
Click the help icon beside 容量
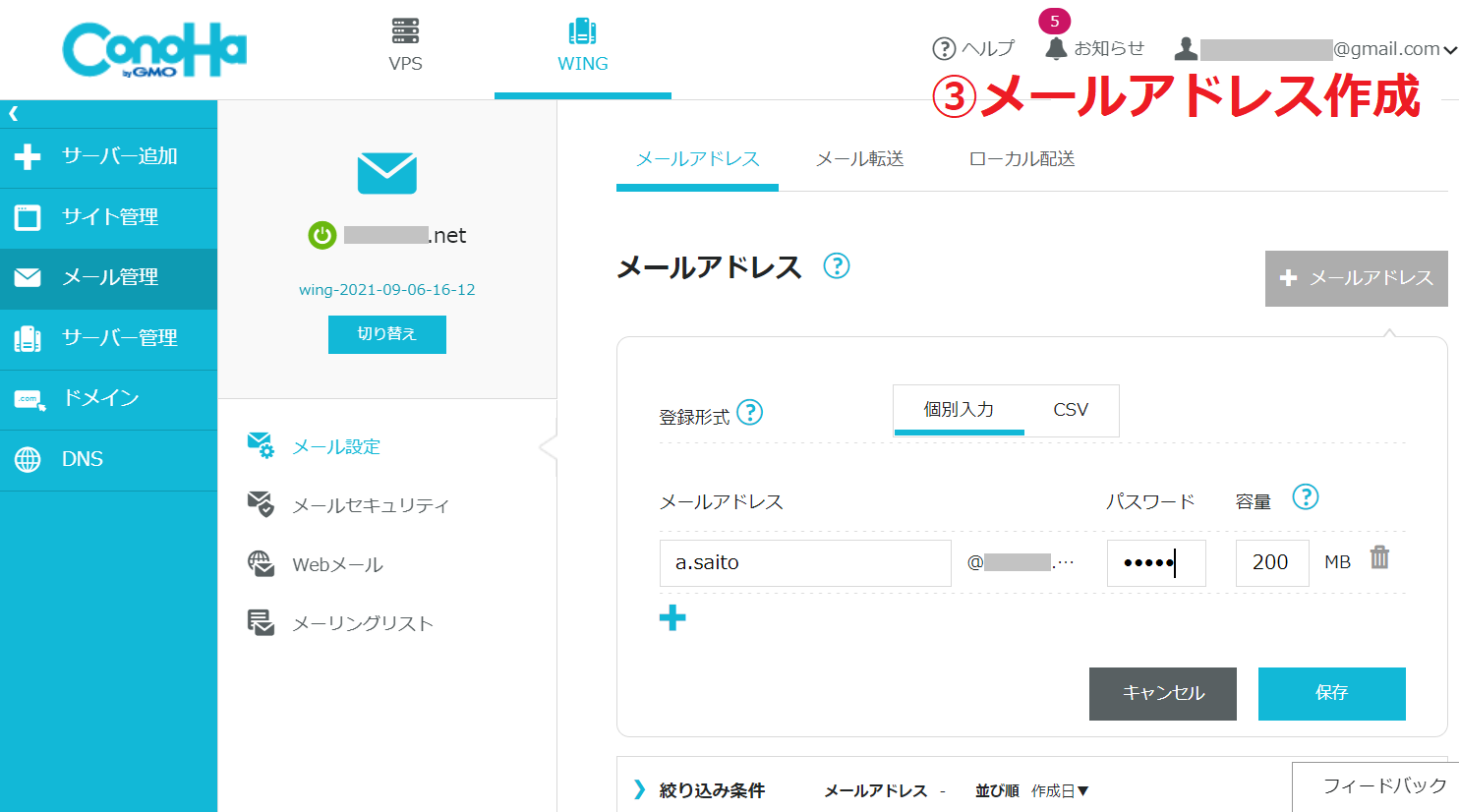1306,496
